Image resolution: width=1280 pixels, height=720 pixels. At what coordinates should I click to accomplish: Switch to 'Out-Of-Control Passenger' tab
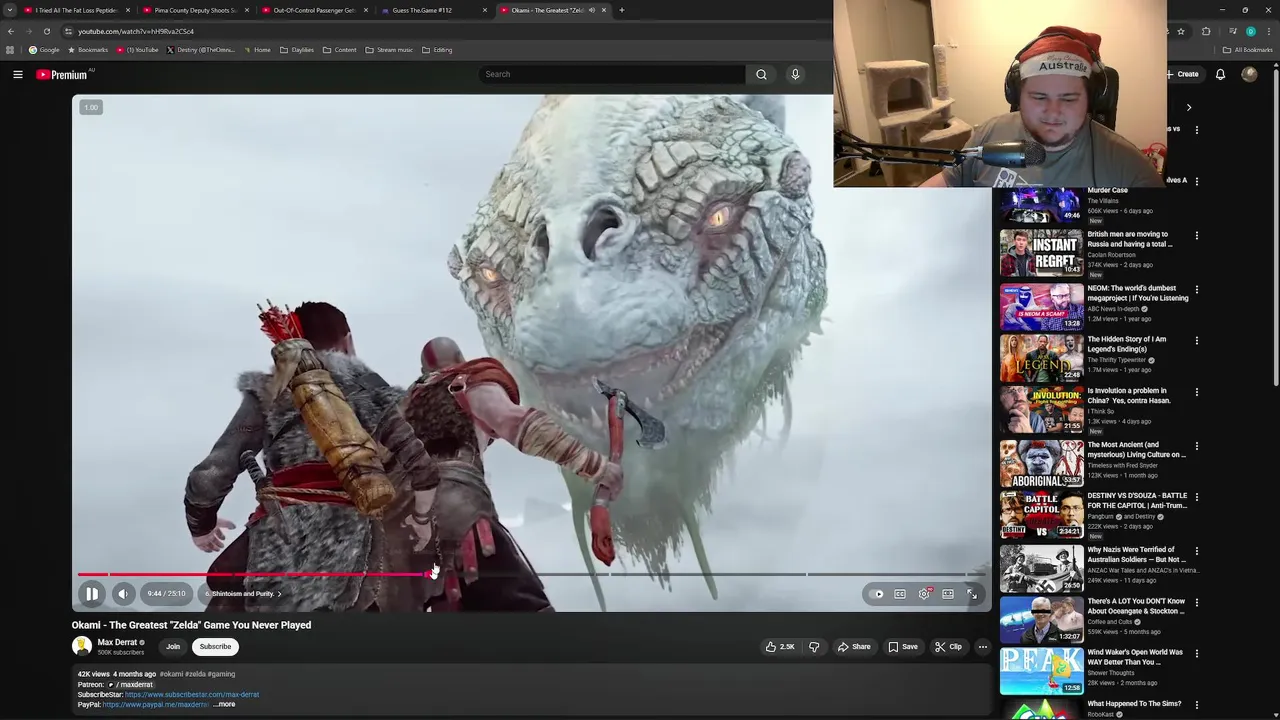tap(314, 10)
